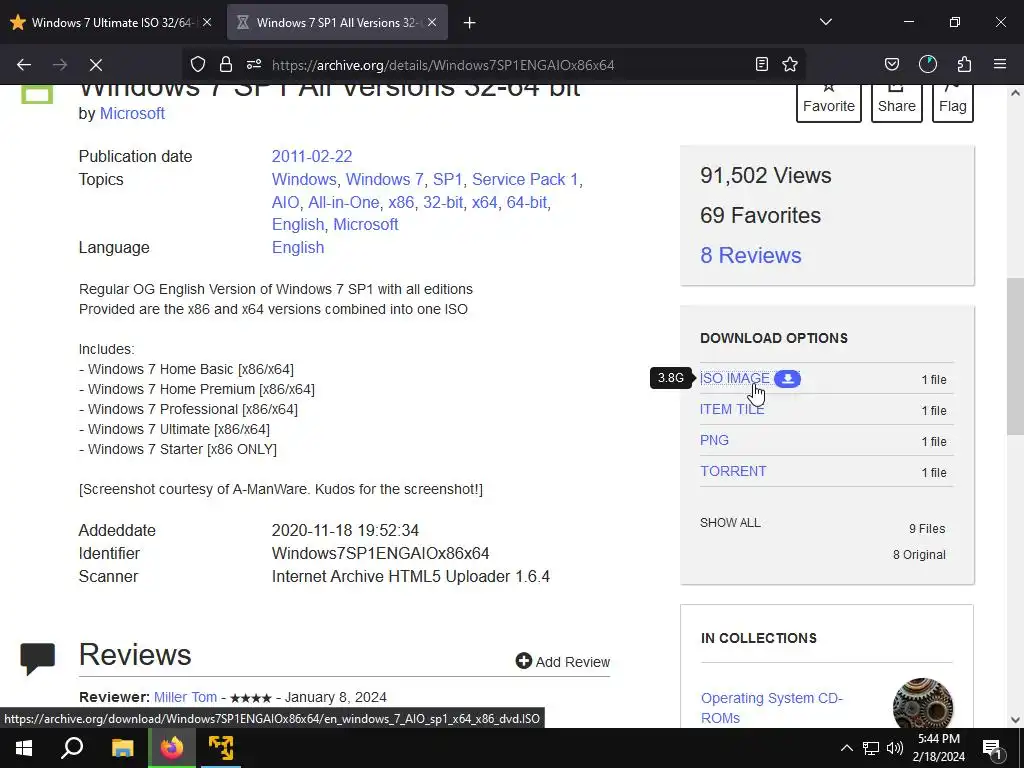Open the yellow app icon in taskbar
The width and height of the screenshot is (1024, 768).
[221, 748]
